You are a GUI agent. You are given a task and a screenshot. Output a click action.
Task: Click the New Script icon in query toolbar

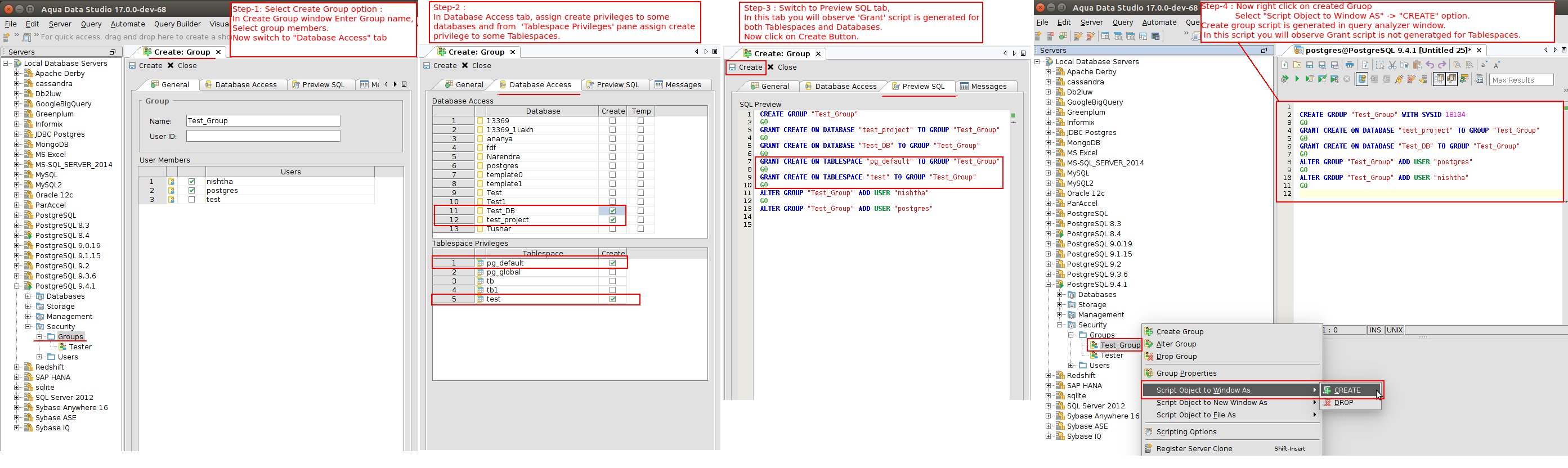pos(1284,65)
